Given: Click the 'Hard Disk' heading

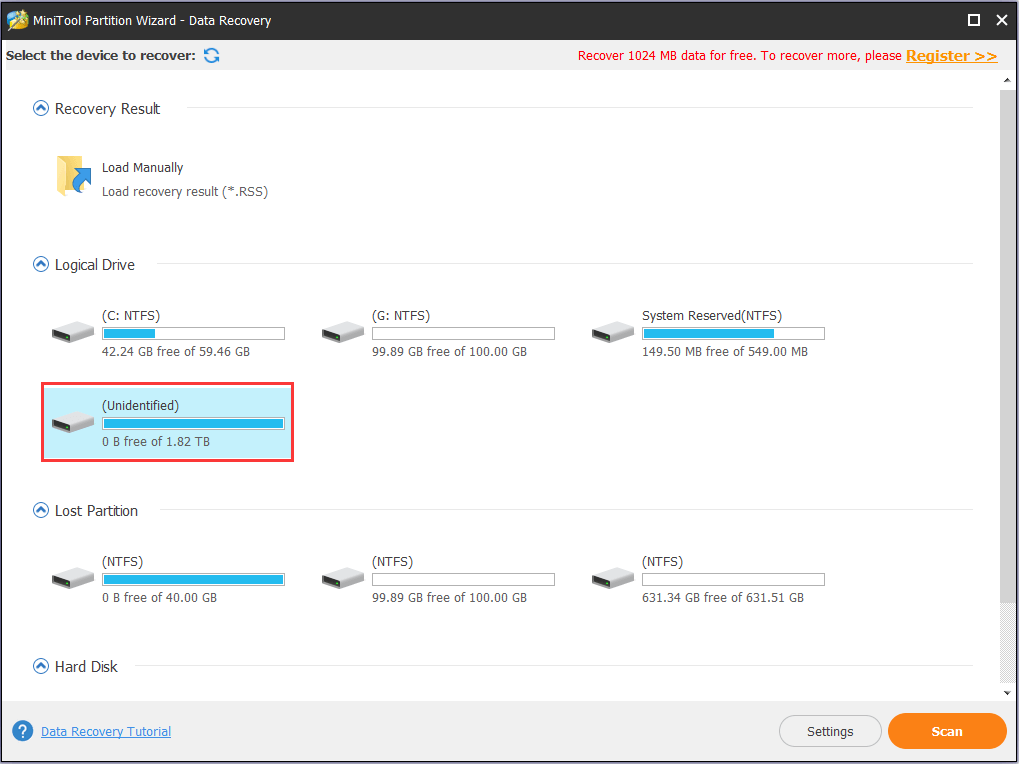Looking at the screenshot, I should tap(86, 667).
